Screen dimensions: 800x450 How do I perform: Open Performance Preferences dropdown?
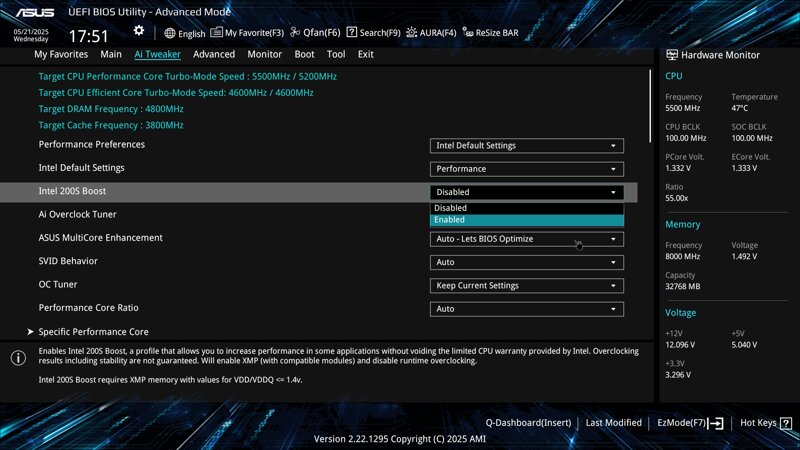(x=527, y=145)
